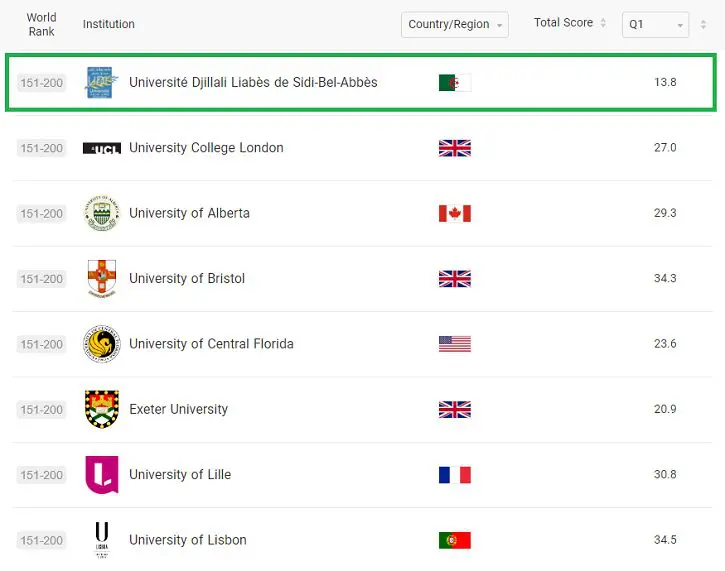Click the University of Lisbon logo

[102, 540]
